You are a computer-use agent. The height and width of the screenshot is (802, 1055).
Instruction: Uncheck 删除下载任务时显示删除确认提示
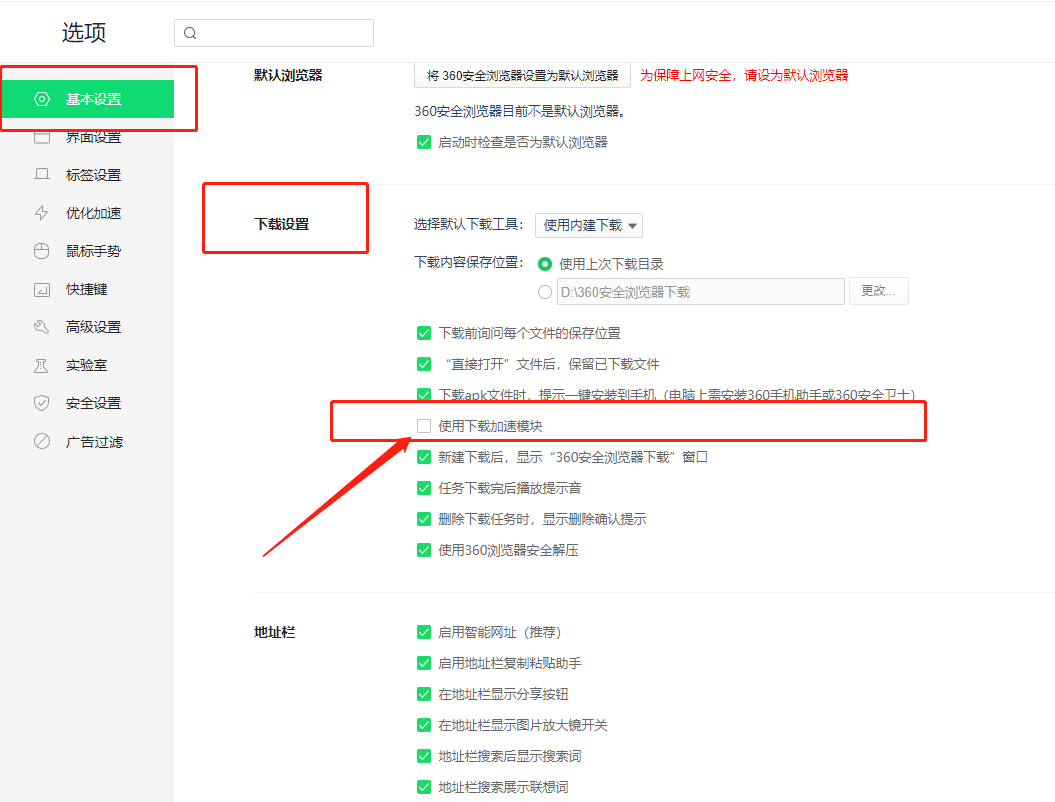pos(424,519)
